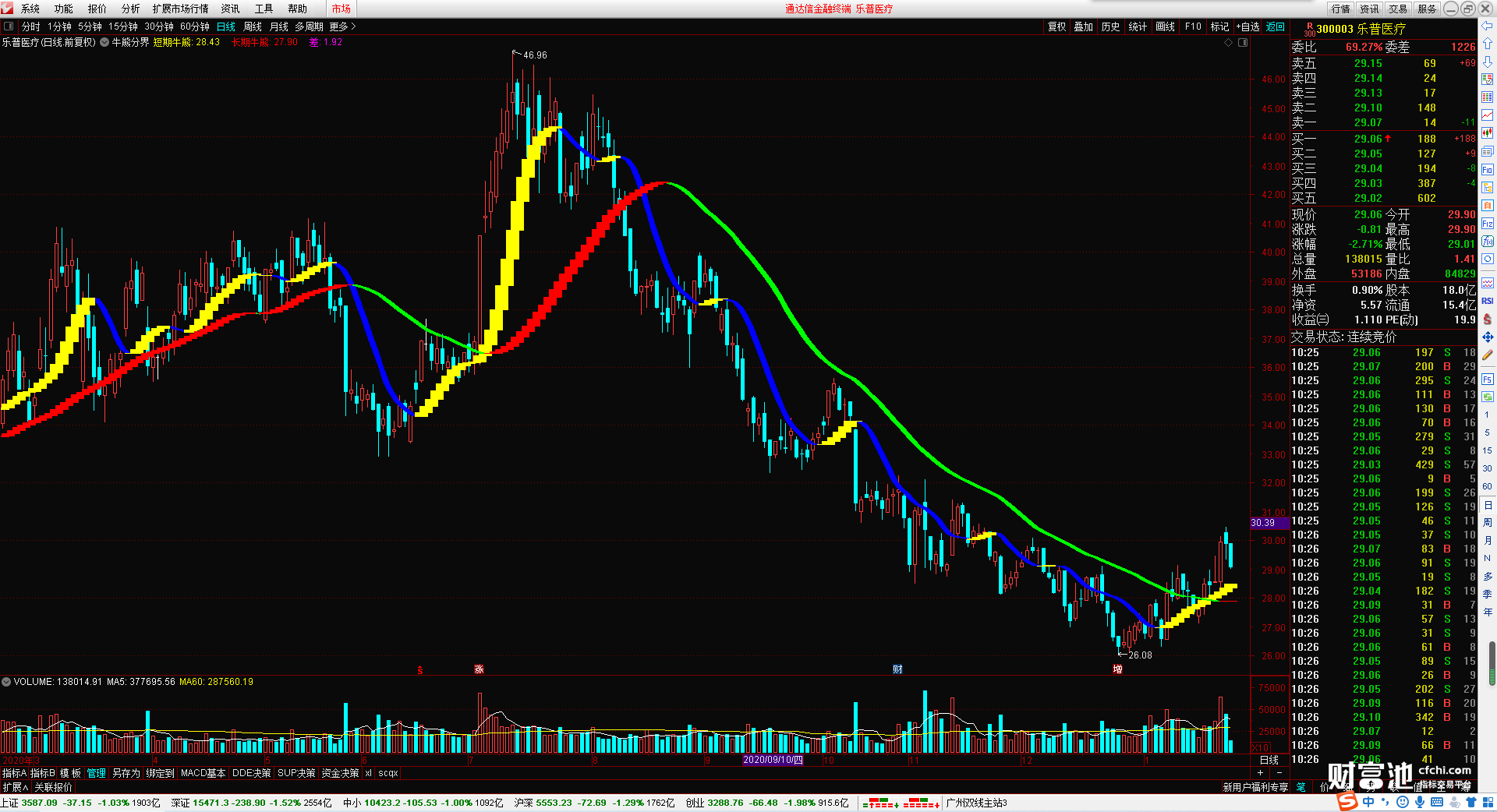
Task: Click the 2020/09/10/四 date marker on time axis
Action: [x=773, y=760]
